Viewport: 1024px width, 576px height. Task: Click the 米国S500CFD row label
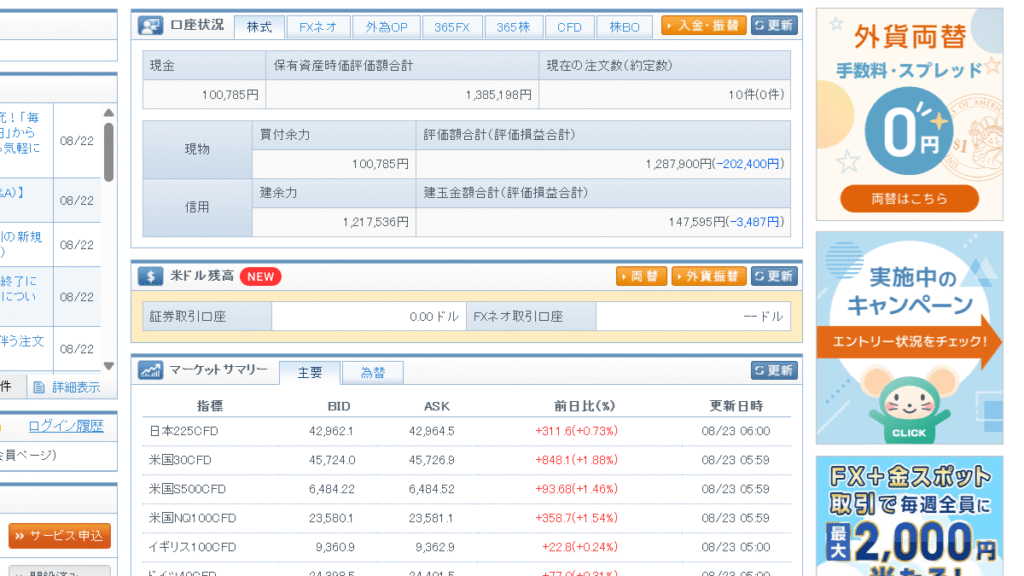tap(187, 488)
